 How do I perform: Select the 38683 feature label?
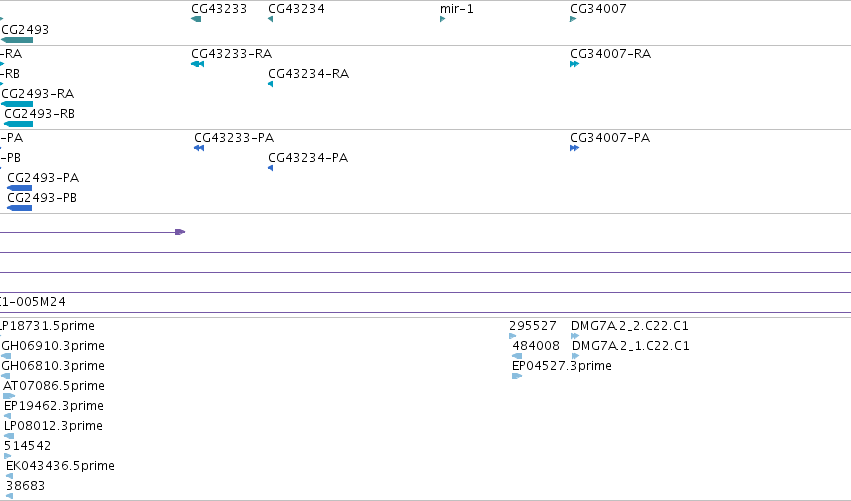pyautogui.click(x=26, y=486)
